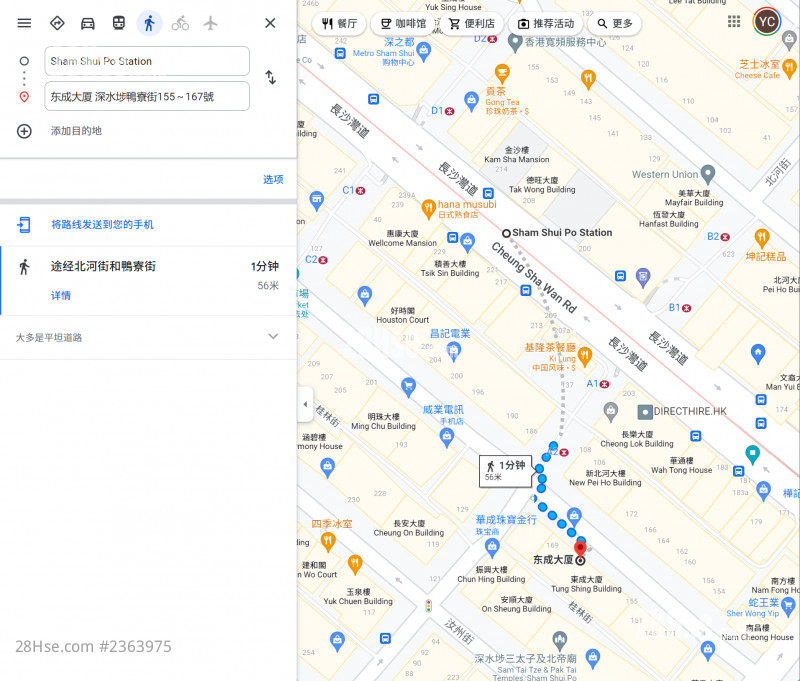This screenshot has width=800, height=681.
Task: Select the best travel modes icon
Action: [57, 23]
